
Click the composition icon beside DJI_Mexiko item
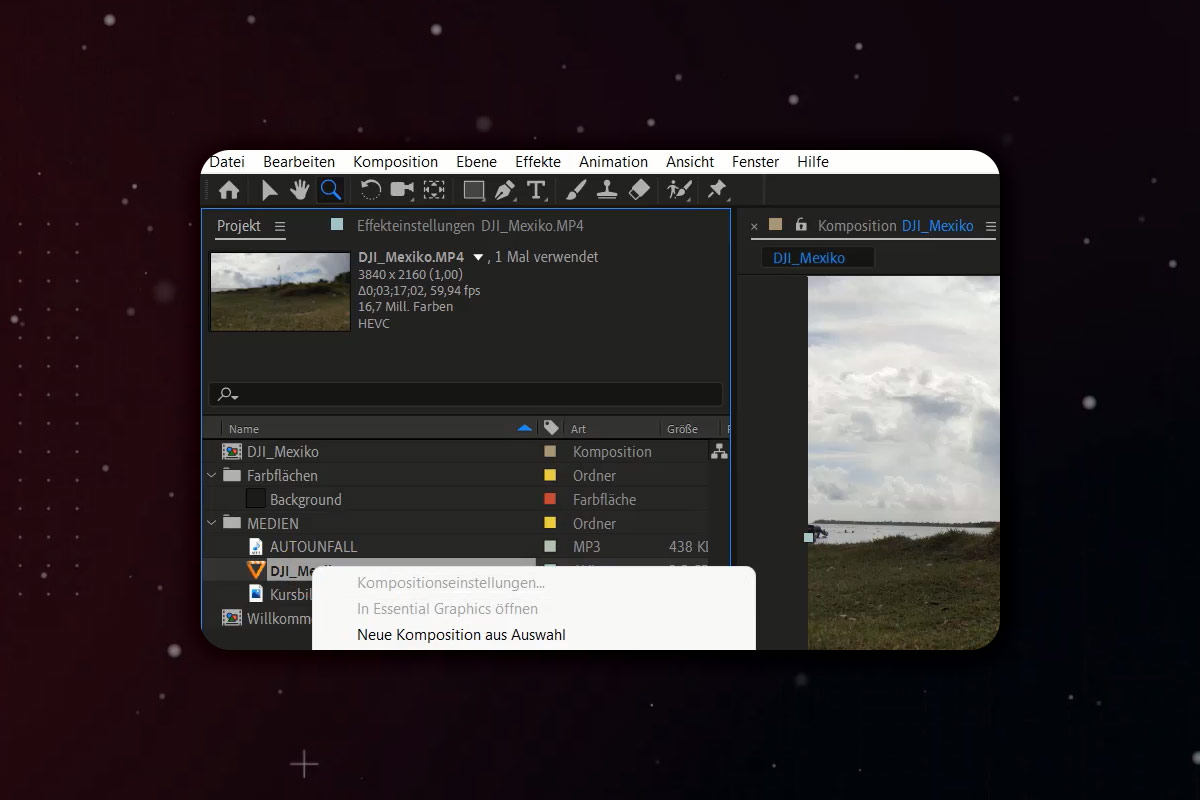[232, 452]
